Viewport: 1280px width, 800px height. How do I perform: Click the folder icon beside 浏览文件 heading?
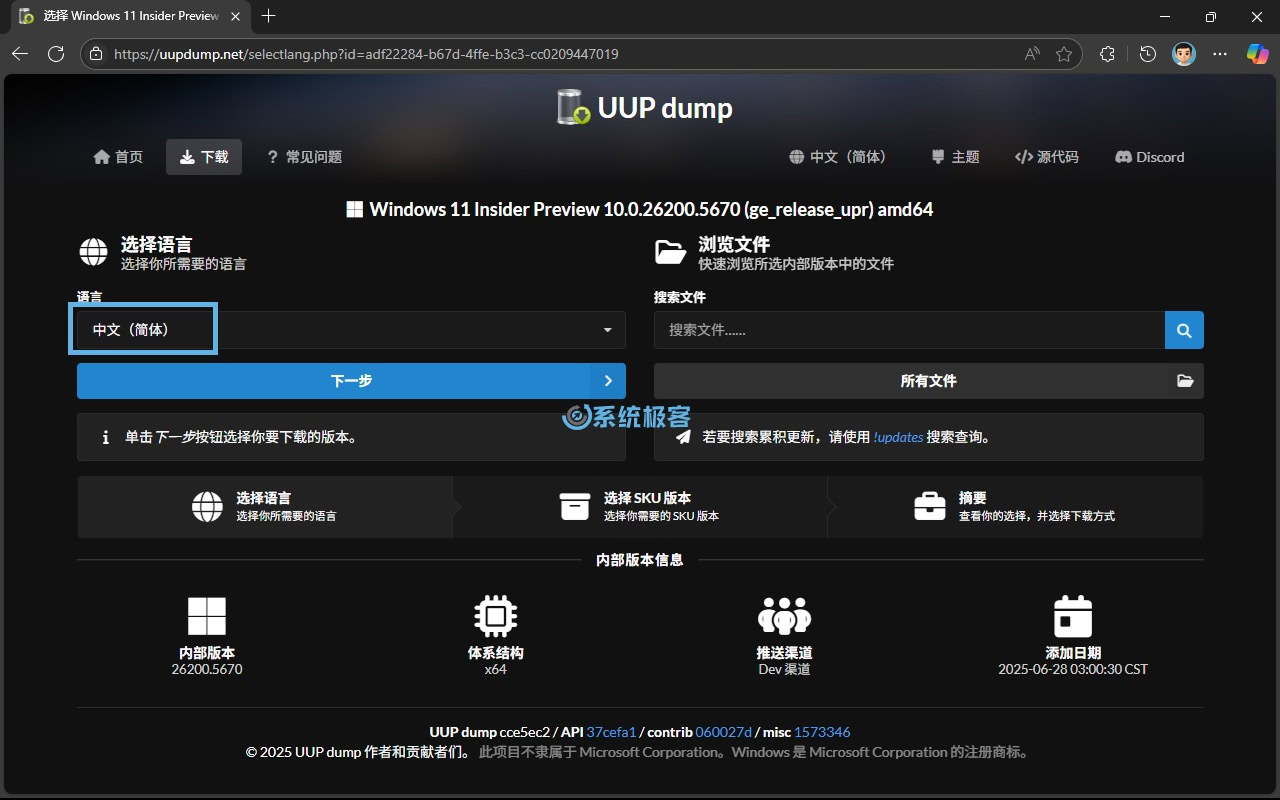(671, 252)
